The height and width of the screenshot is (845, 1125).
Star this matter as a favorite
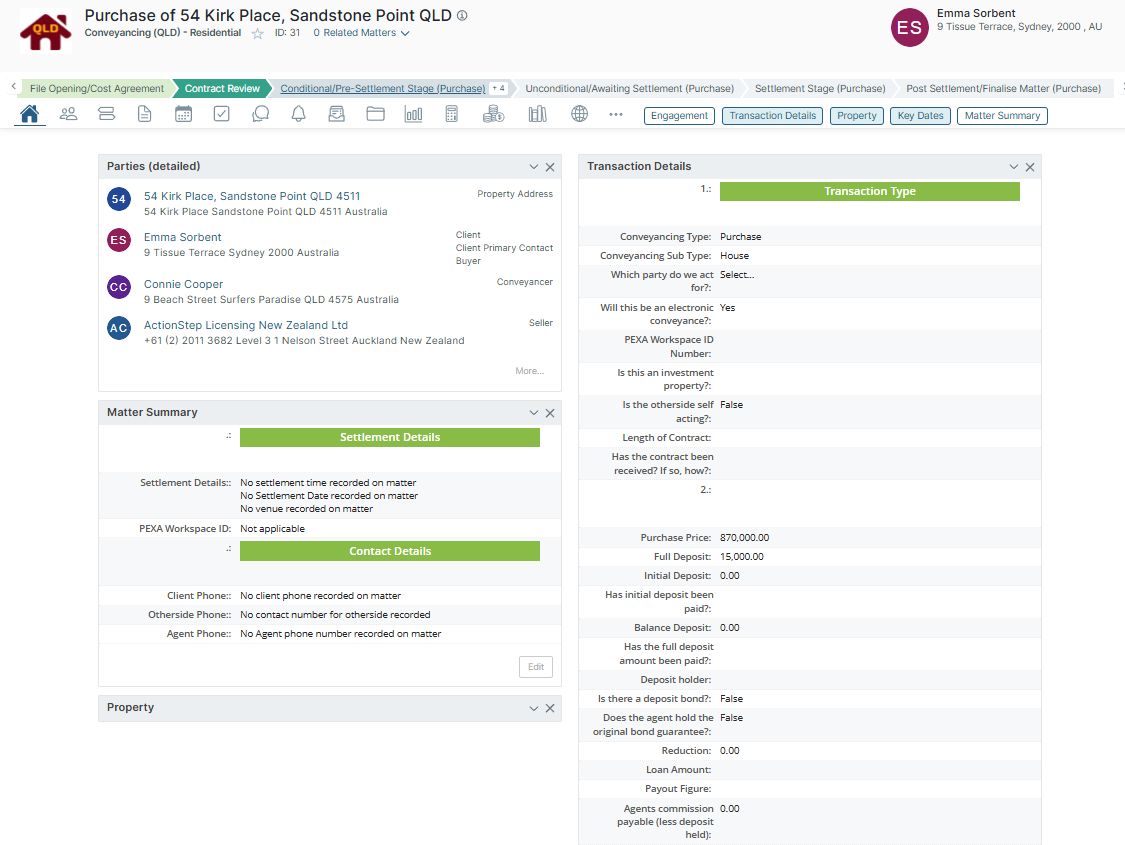click(257, 33)
